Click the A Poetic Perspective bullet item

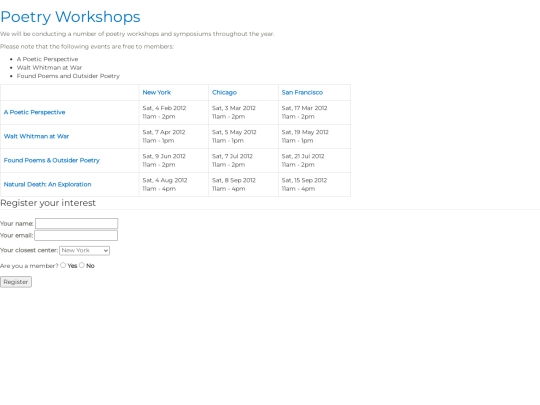(48, 59)
